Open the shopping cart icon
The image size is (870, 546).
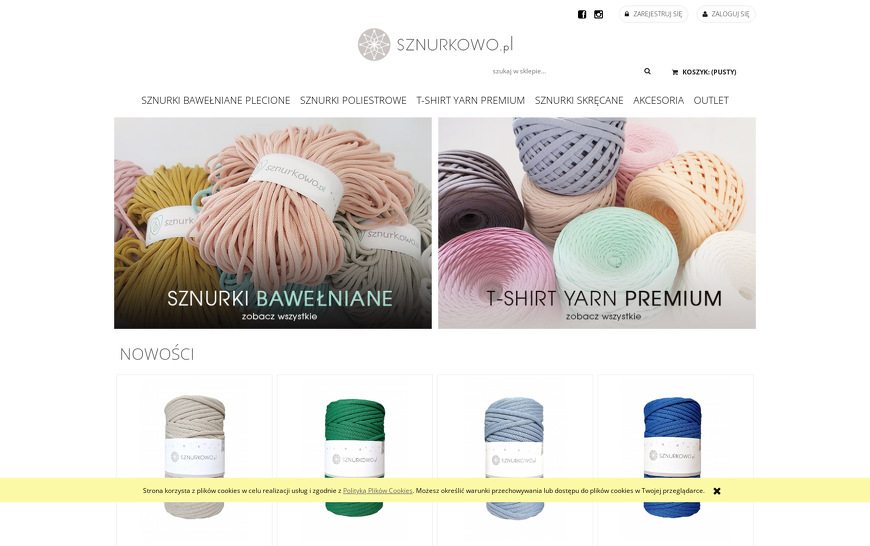(x=675, y=72)
